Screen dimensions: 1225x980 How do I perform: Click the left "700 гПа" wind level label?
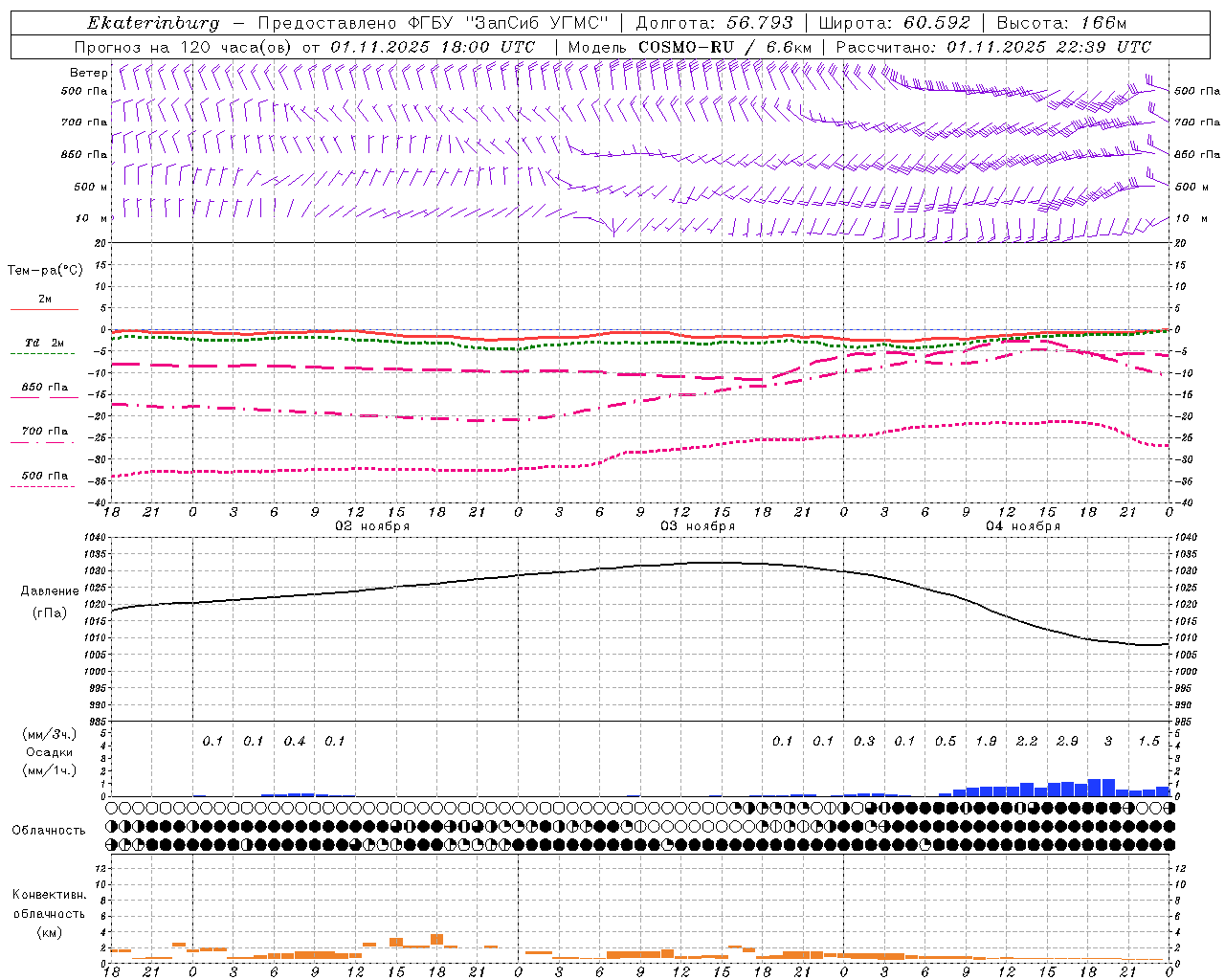pos(84,122)
